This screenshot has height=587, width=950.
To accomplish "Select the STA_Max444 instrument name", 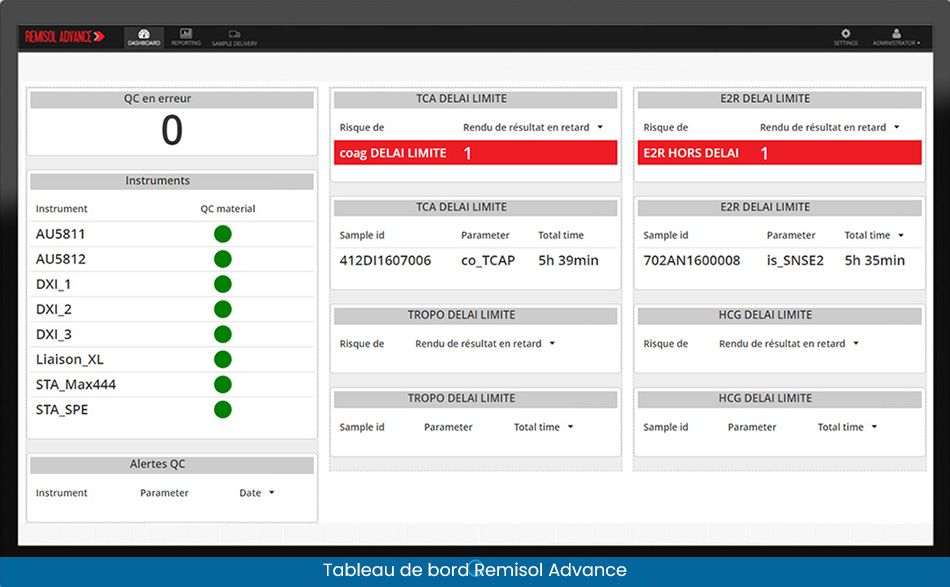I will click(x=76, y=385).
